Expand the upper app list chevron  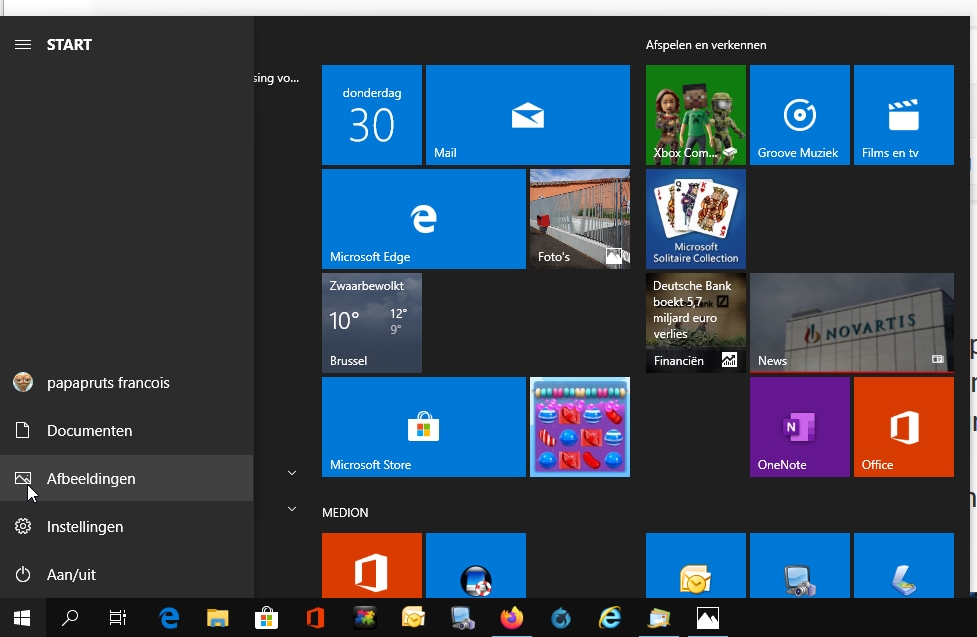click(292, 472)
